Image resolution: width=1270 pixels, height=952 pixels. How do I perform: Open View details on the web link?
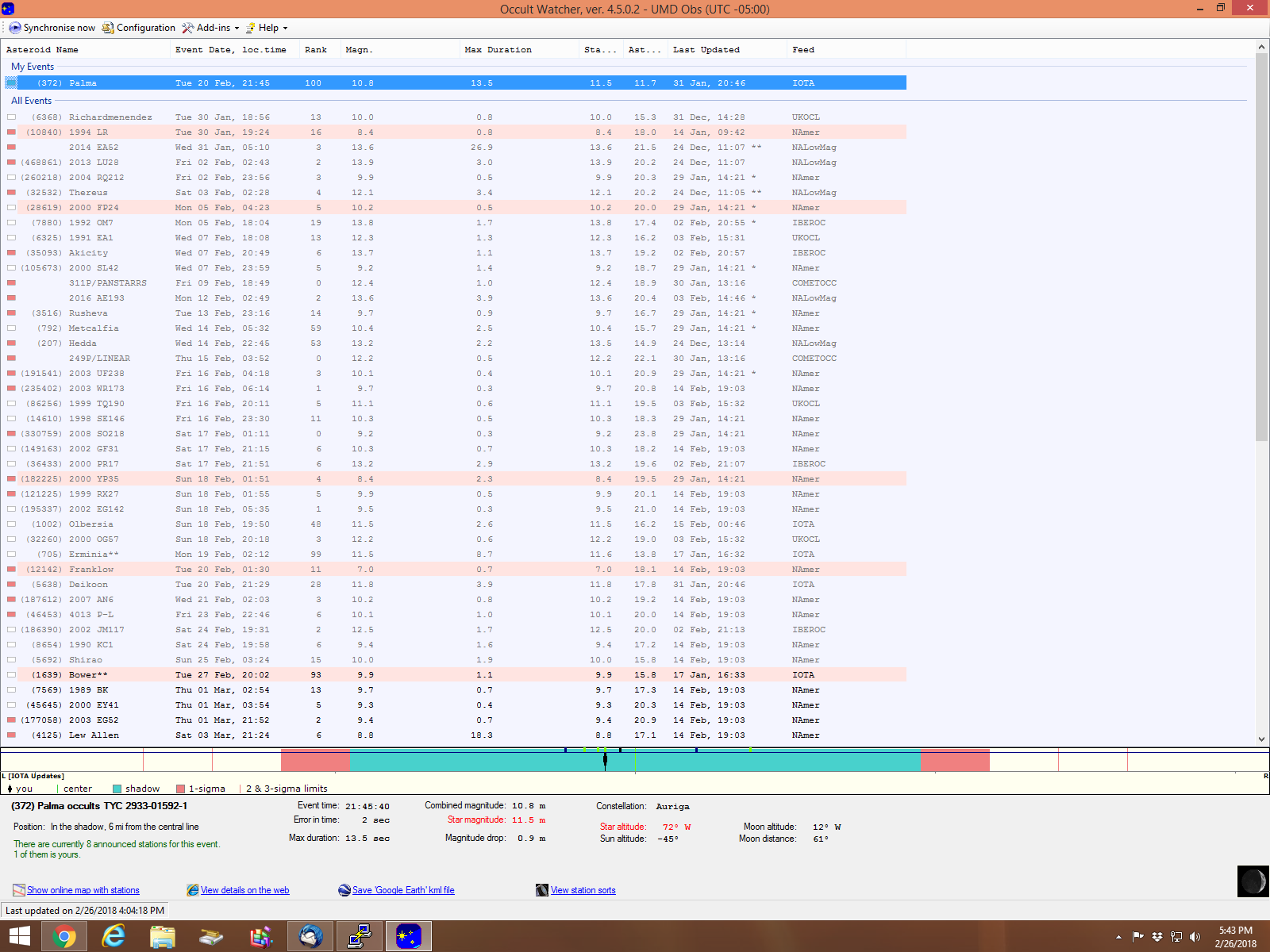[x=244, y=890]
